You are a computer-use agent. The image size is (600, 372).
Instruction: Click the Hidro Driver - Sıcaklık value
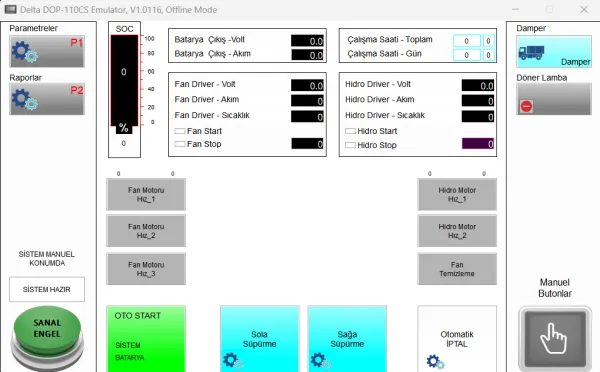478,116
